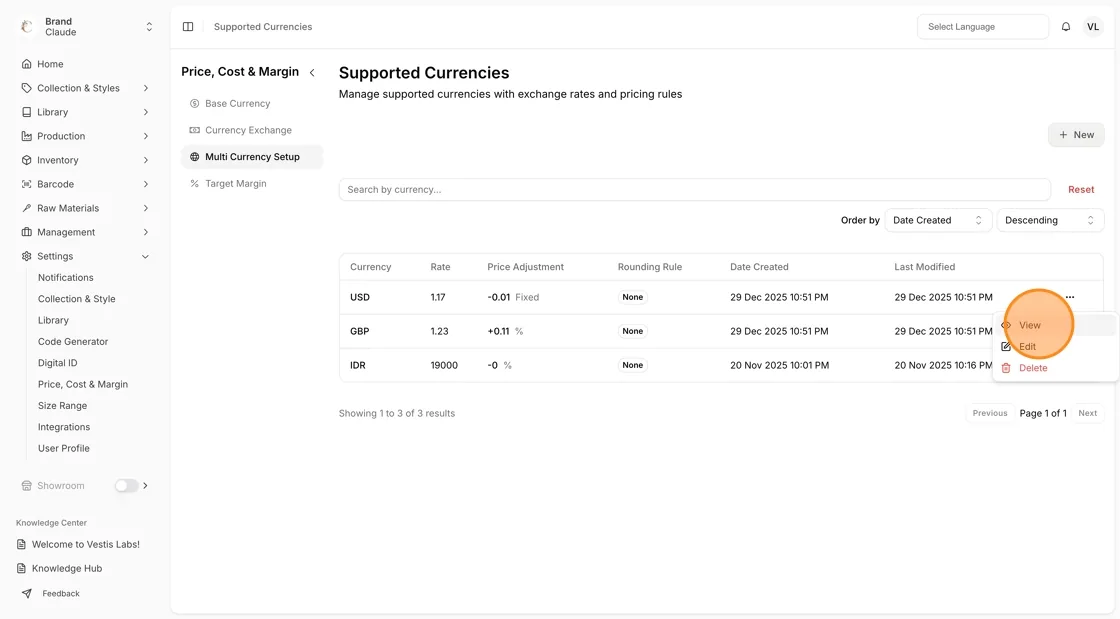
Task: Click the Previous page button
Action: point(989,413)
